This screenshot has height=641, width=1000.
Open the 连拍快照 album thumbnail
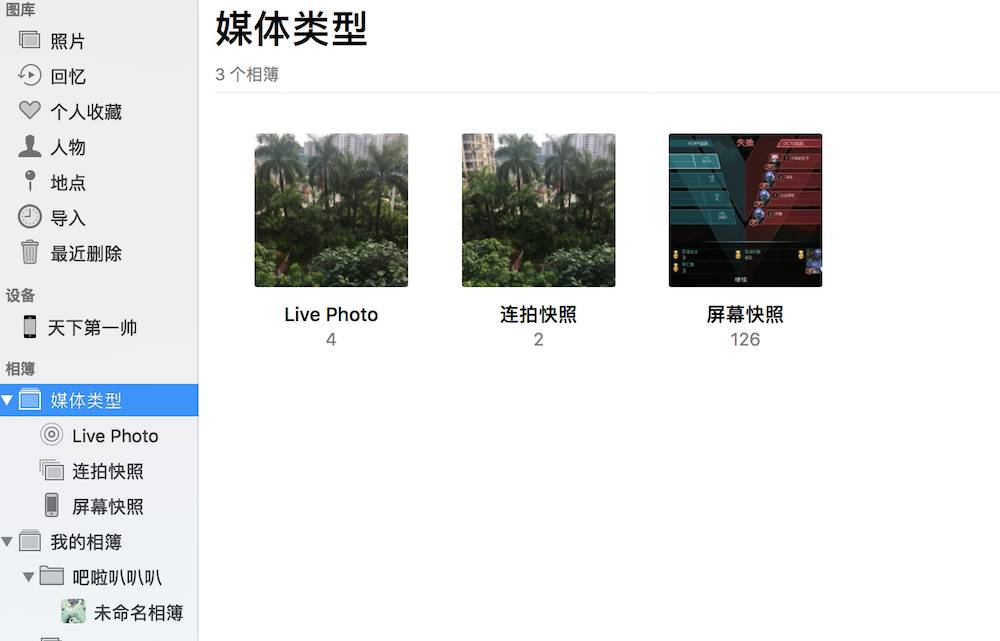(538, 210)
